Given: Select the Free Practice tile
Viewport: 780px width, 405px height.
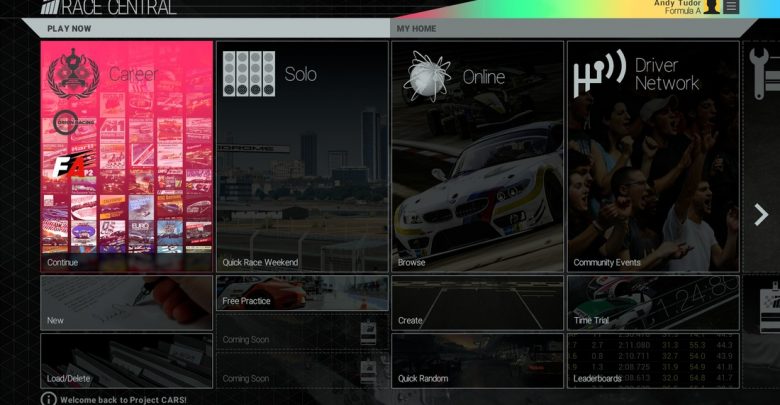Looking at the screenshot, I should click(302, 293).
